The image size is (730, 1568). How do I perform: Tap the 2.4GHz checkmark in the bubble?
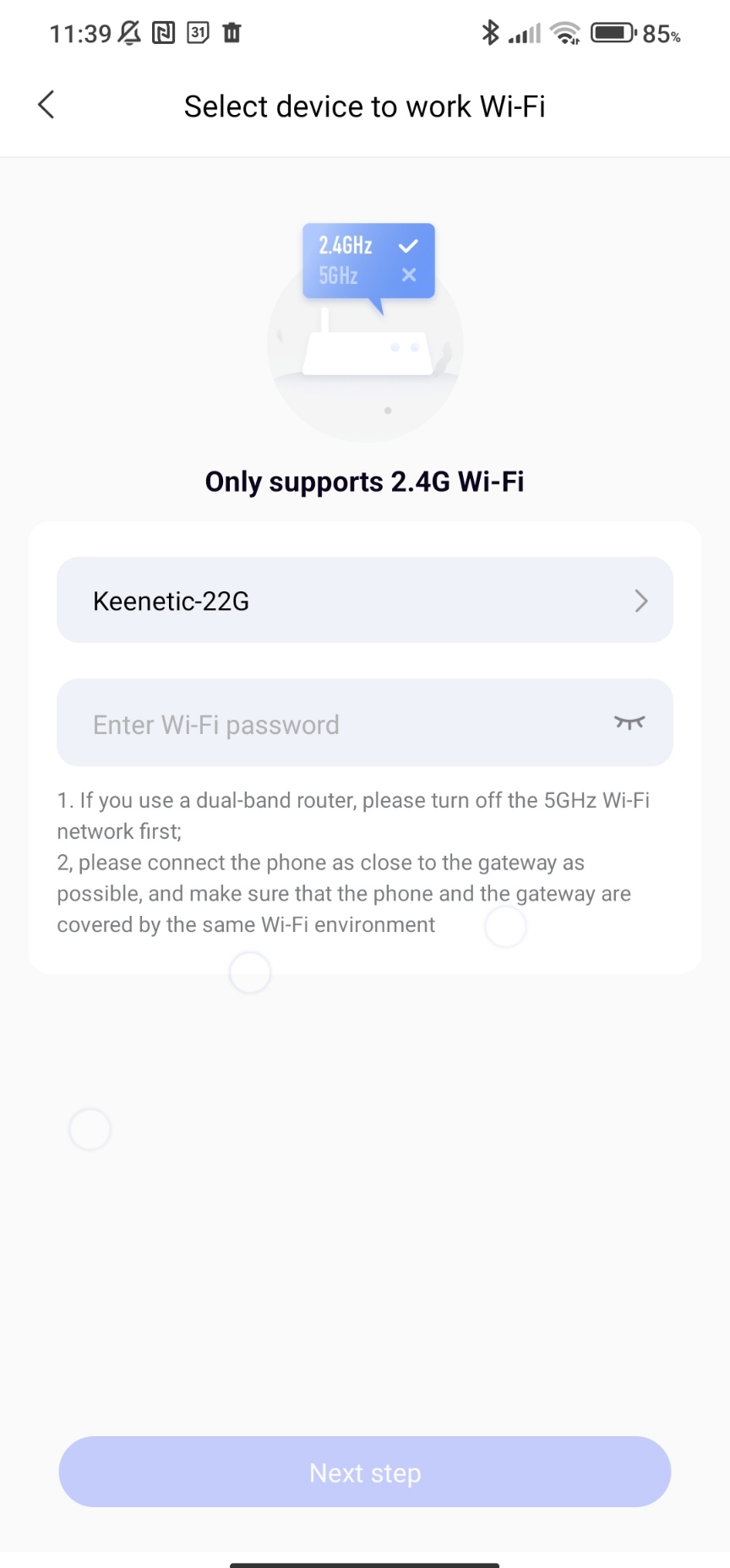[x=408, y=246]
